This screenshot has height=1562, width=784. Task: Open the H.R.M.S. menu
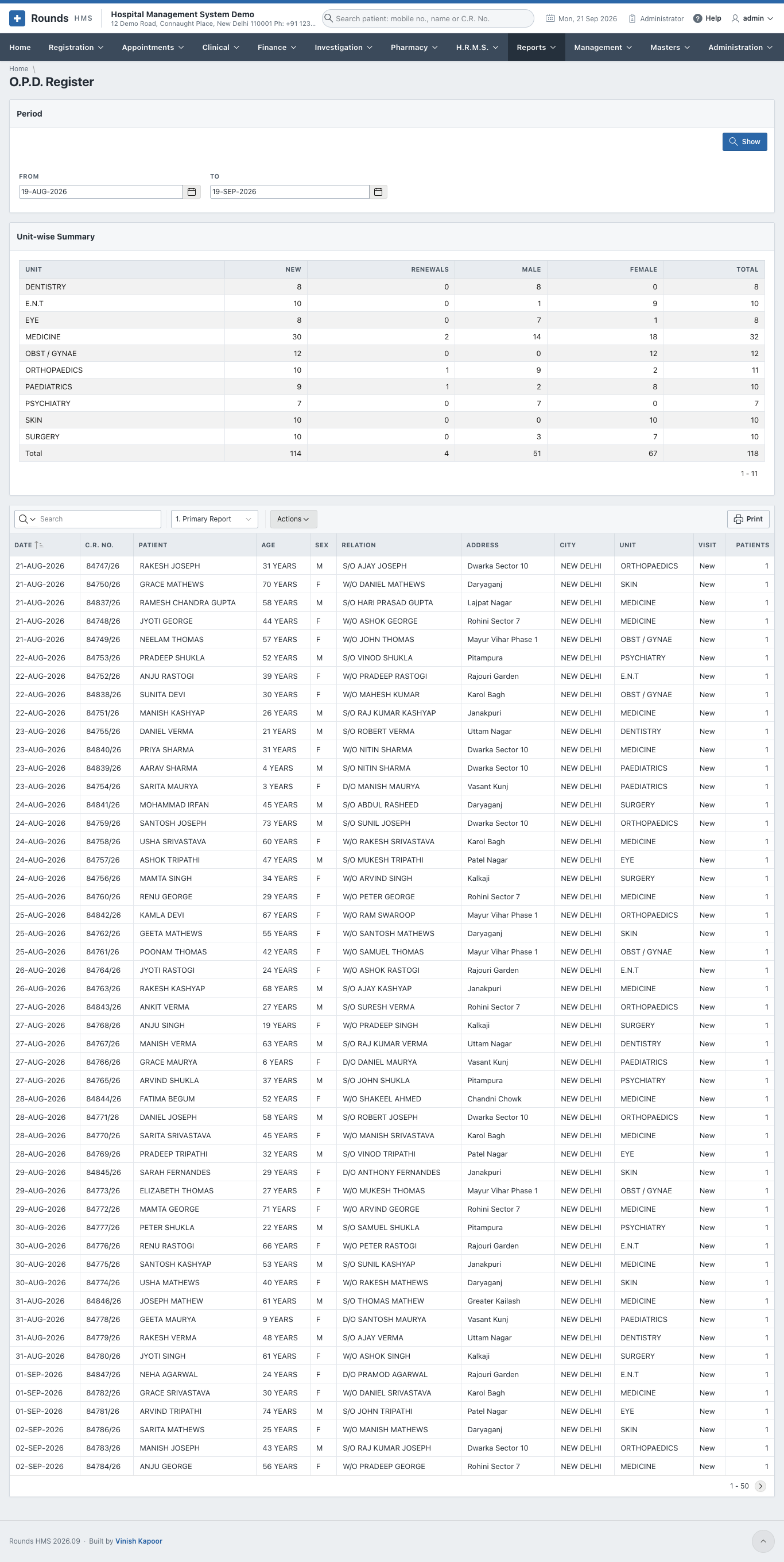pyautogui.click(x=477, y=47)
